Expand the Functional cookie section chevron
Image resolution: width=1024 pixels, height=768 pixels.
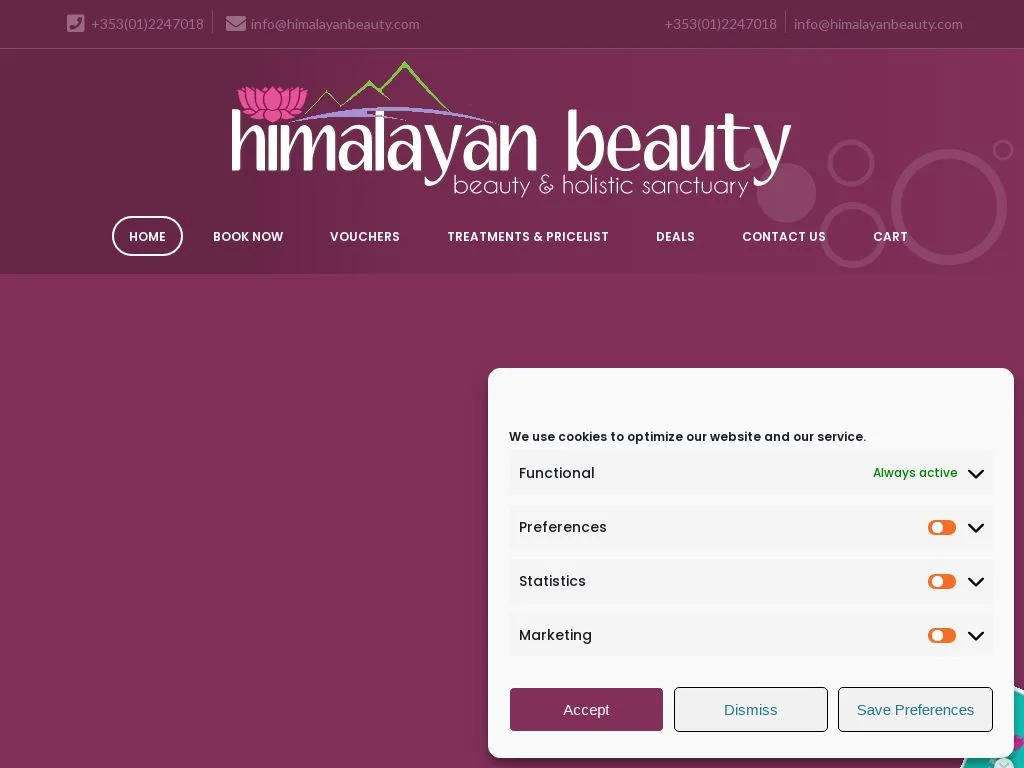click(x=976, y=474)
